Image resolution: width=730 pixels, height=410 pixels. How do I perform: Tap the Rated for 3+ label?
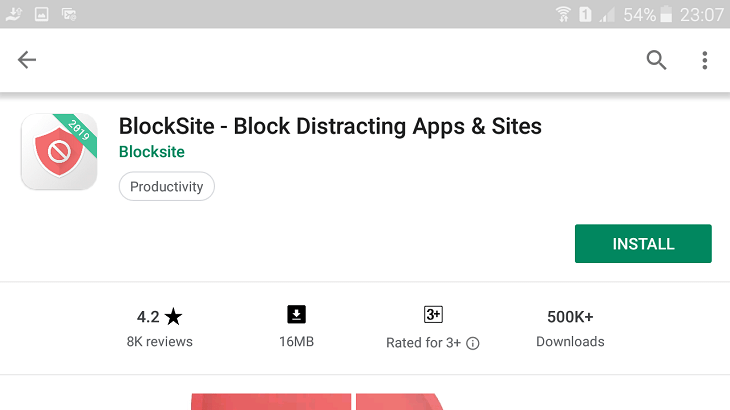[x=423, y=343]
